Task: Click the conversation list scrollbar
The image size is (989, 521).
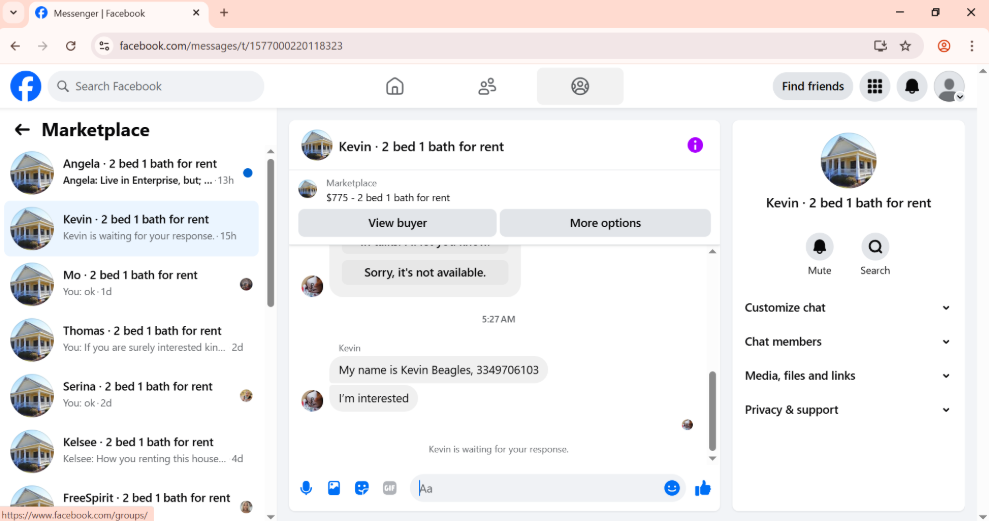Action: [271, 233]
